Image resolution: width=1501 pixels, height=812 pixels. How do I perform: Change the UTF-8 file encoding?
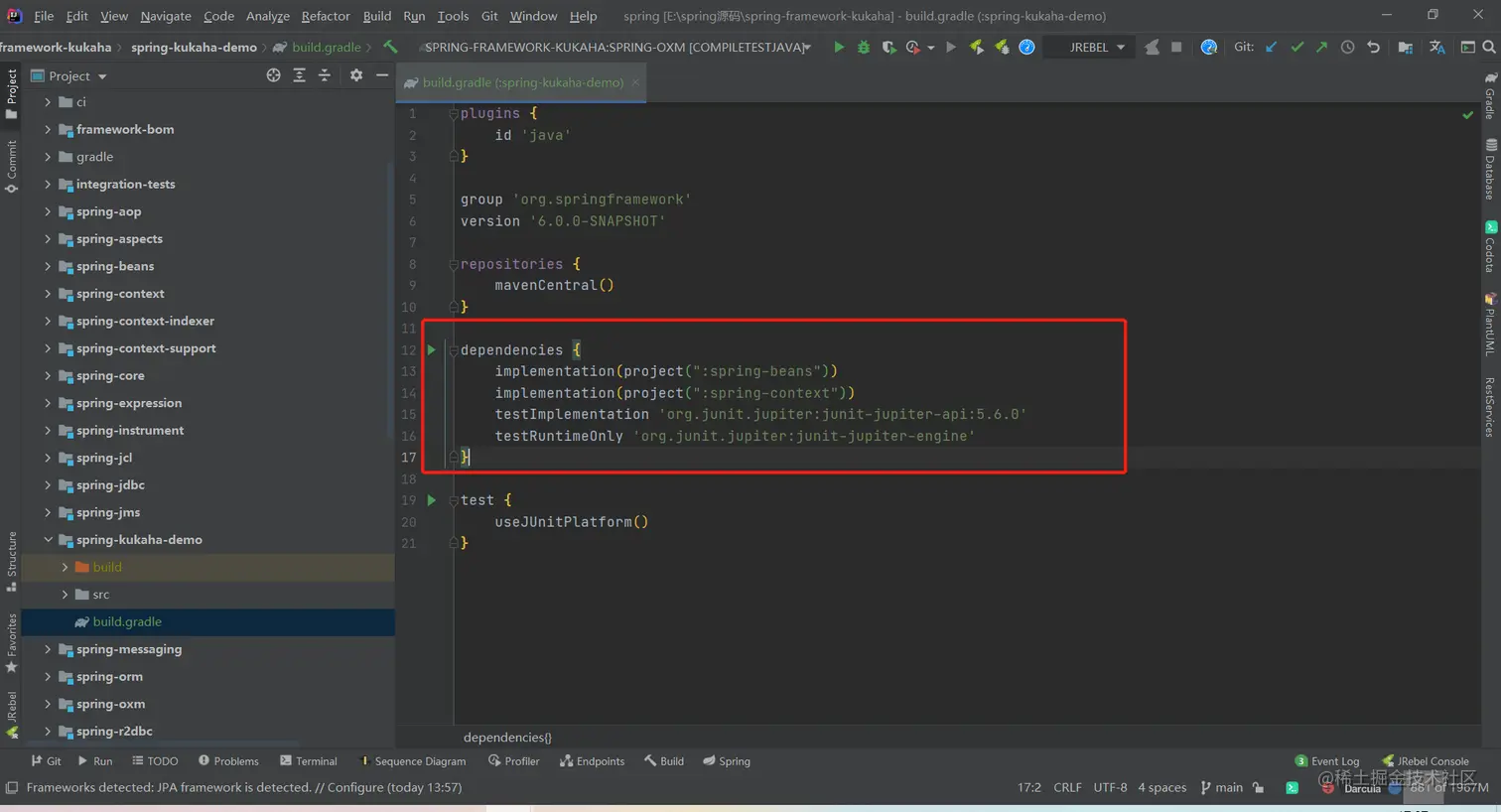click(1110, 787)
